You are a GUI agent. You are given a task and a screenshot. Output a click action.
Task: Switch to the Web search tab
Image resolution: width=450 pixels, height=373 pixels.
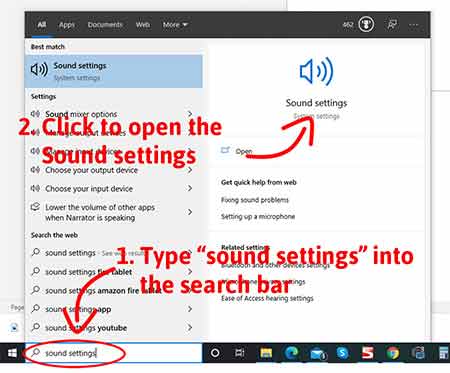click(x=142, y=25)
